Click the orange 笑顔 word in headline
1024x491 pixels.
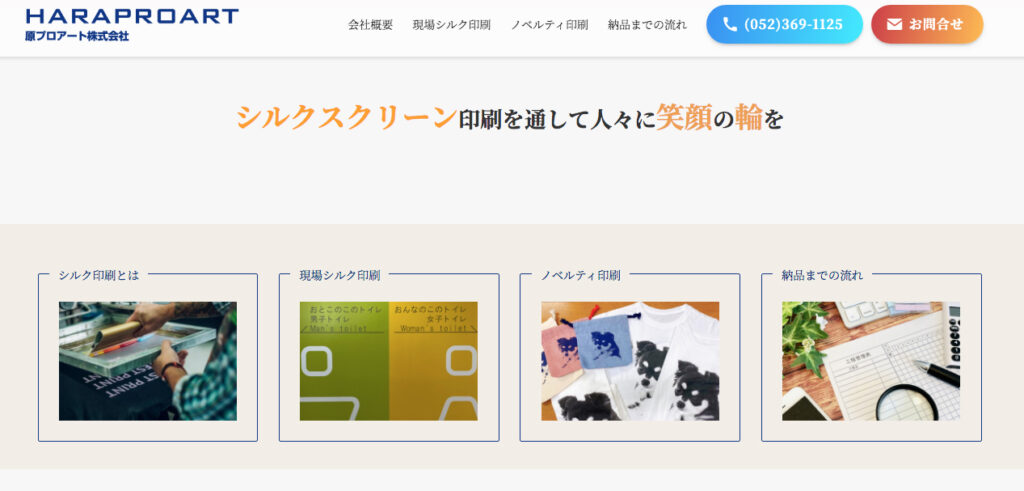[x=684, y=118]
